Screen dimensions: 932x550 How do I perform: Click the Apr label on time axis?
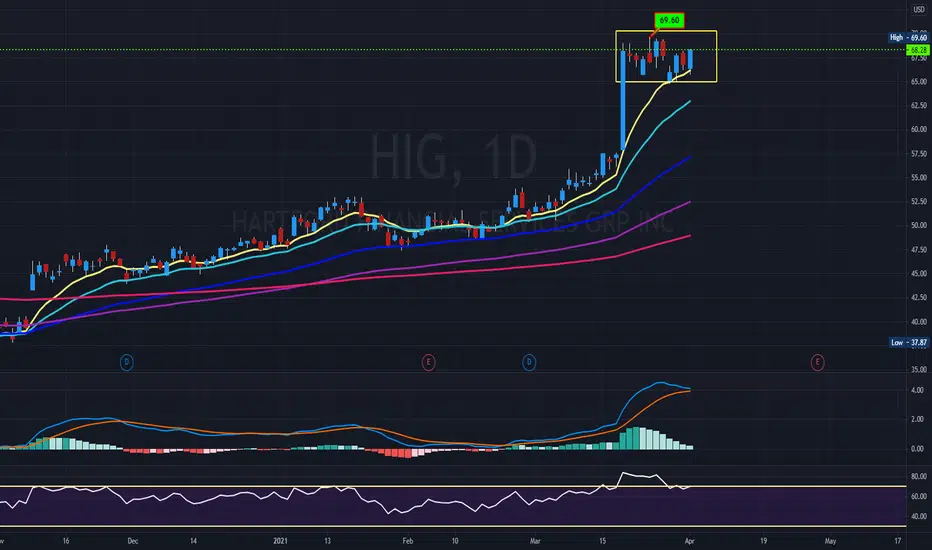pos(689,541)
